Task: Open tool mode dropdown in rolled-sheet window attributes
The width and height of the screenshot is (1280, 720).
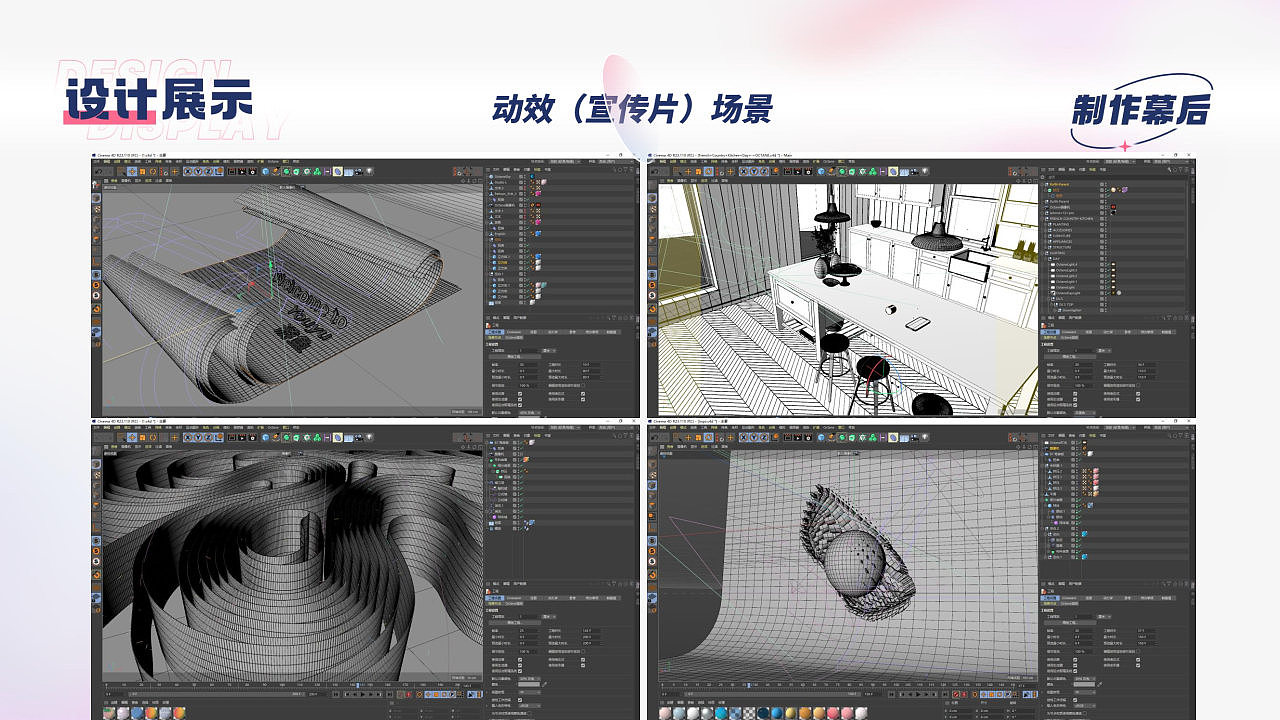Action: [x=549, y=351]
